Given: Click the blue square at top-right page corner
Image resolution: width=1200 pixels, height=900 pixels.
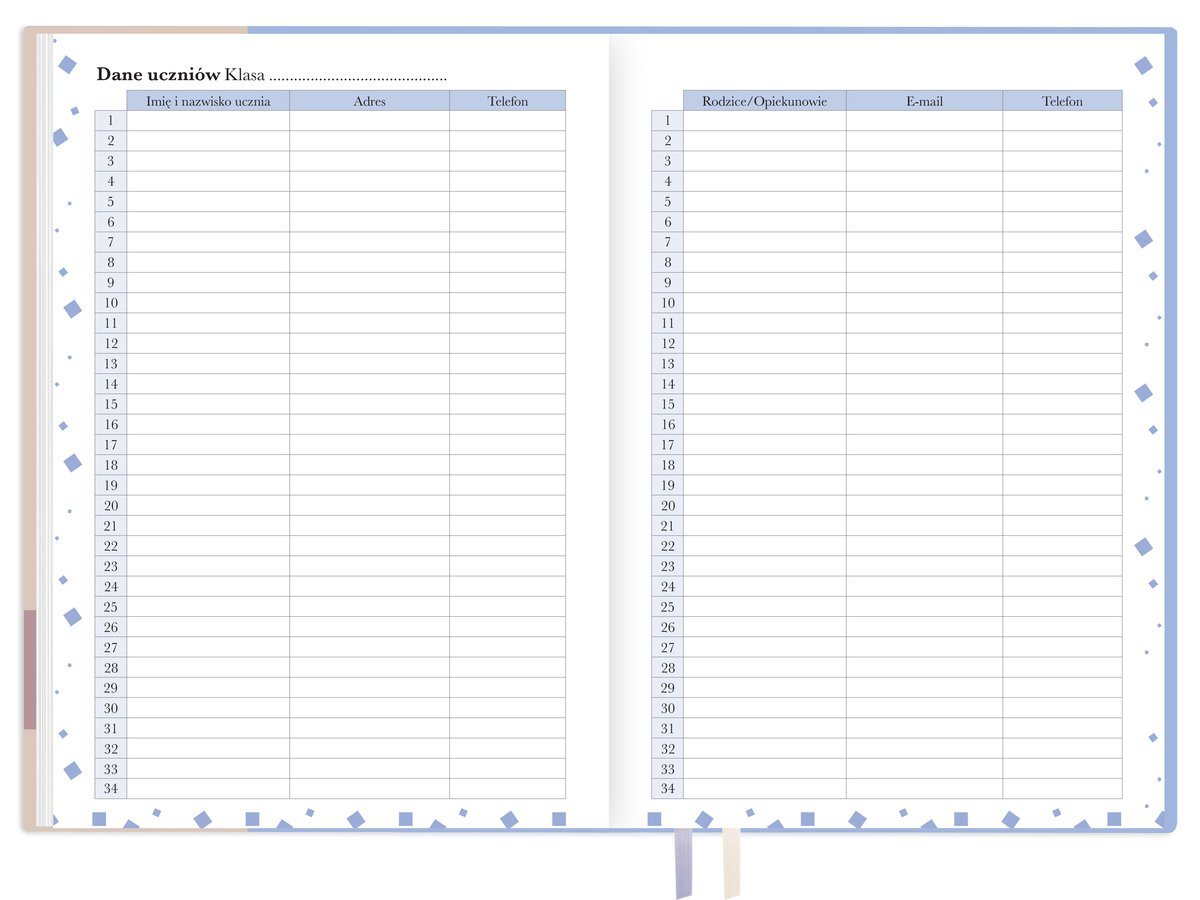Looking at the screenshot, I should (x=1143, y=66).
